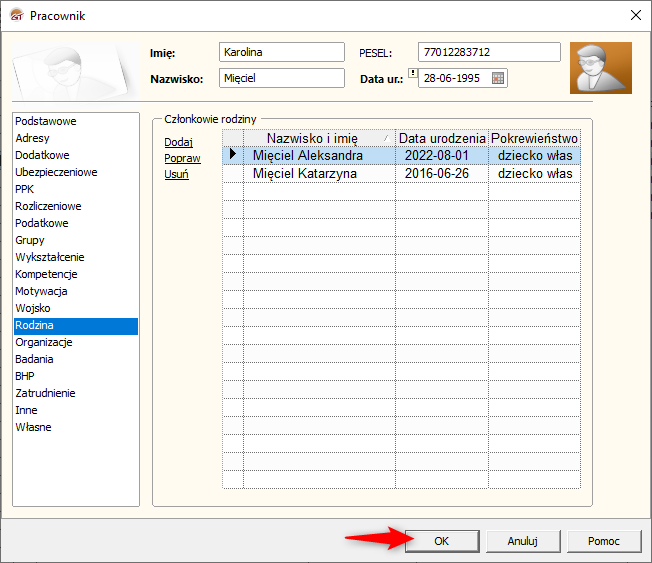
Task: Go to the Zatrudnienie section
Action: [45, 393]
